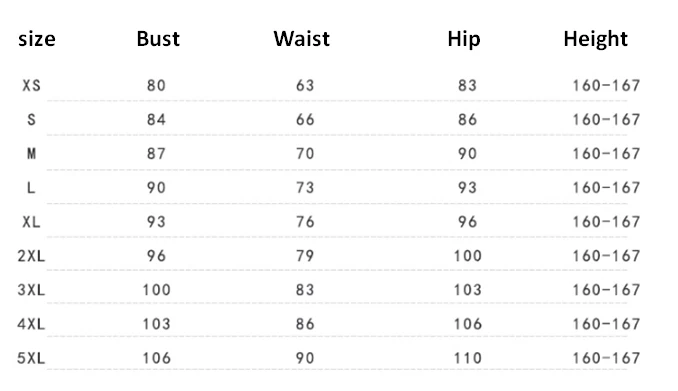Screen dimensions: 678x391
Task: Click height range 160-167 for XS
Action: (x=606, y=86)
